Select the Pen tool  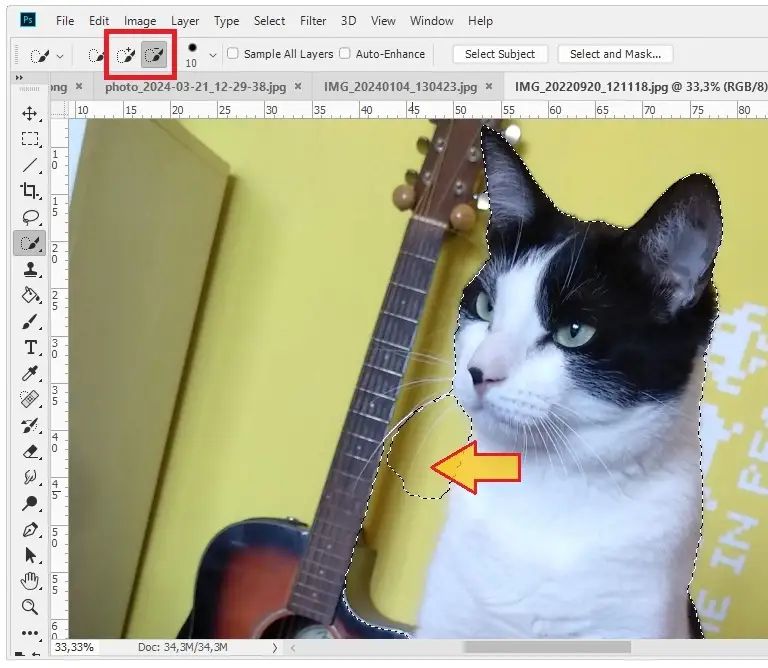click(x=30, y=530)
